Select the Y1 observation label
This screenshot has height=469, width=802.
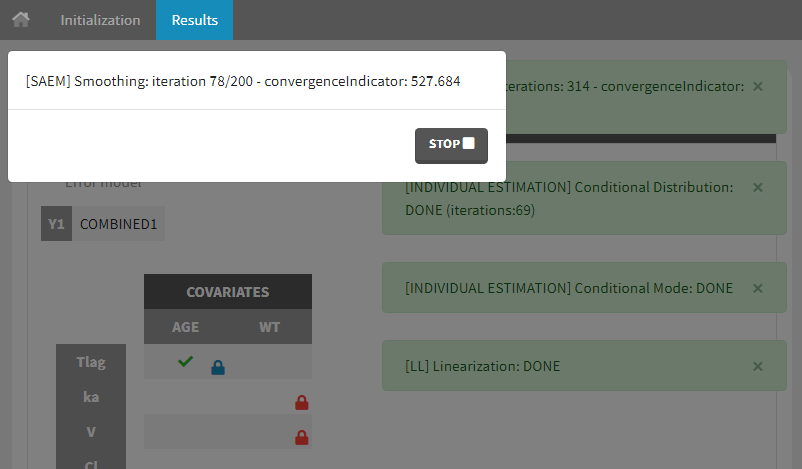(x=56, y=224)
